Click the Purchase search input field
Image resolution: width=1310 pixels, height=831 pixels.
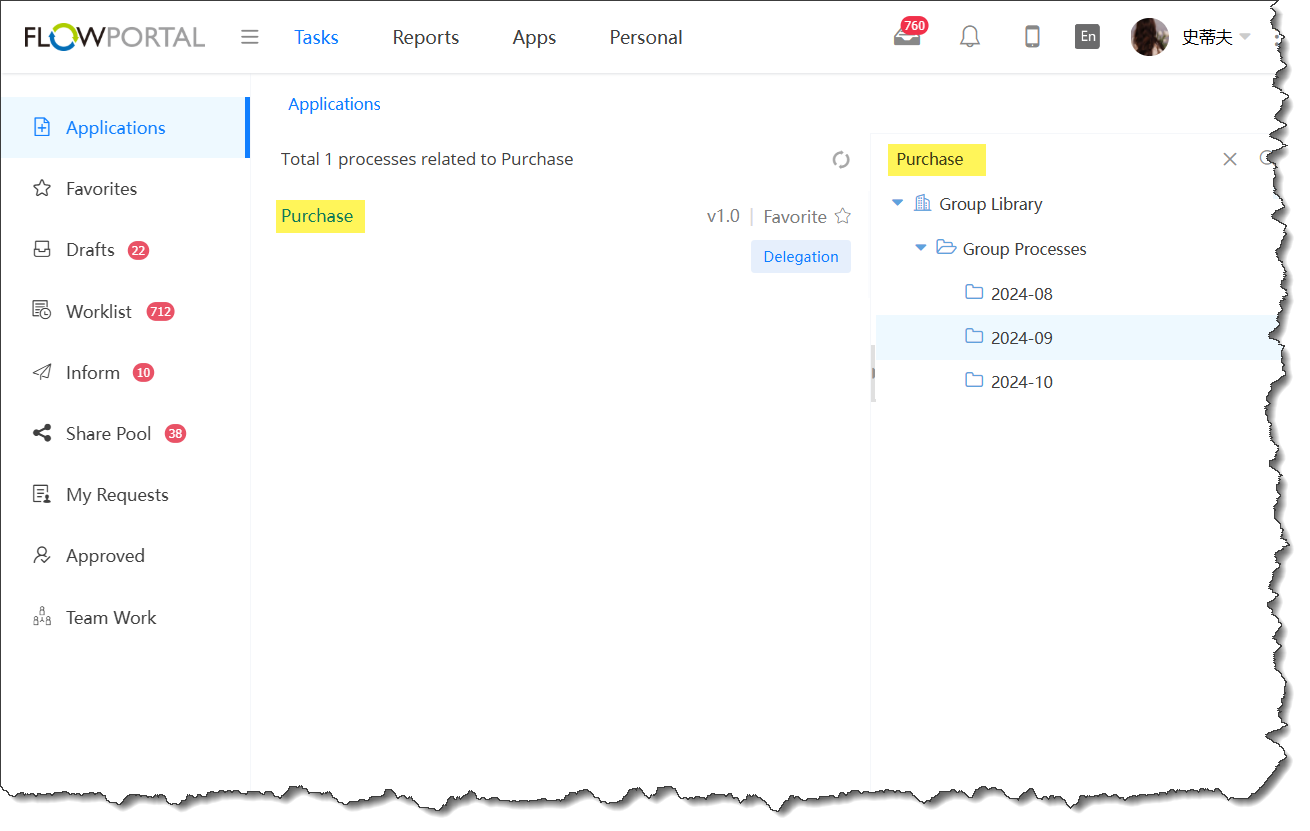tap(1050, 159)
